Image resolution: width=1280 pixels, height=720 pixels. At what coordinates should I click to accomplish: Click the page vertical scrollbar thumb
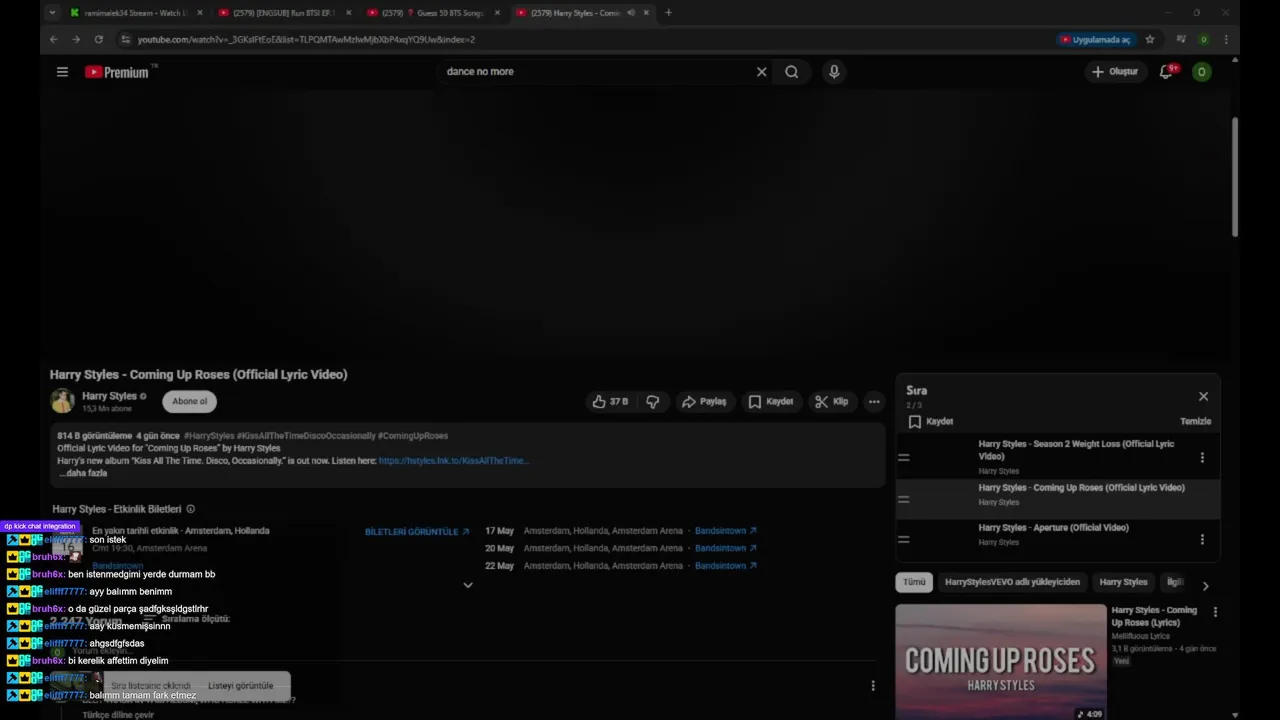click(1235, 177)
